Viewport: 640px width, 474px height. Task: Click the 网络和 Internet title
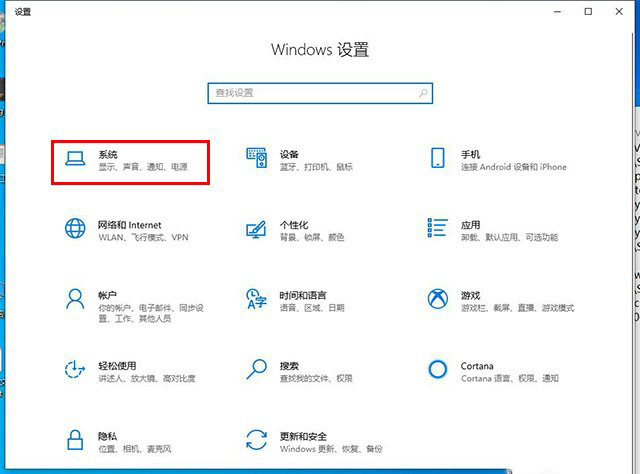pyautogui.click(x=129, y=225)
